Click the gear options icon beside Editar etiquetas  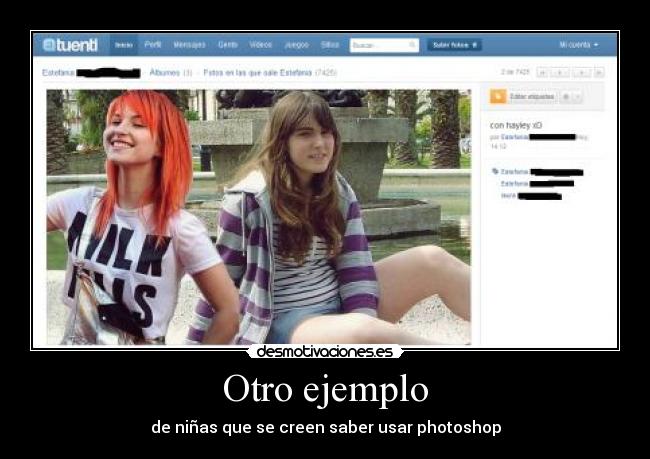[565, 97]
